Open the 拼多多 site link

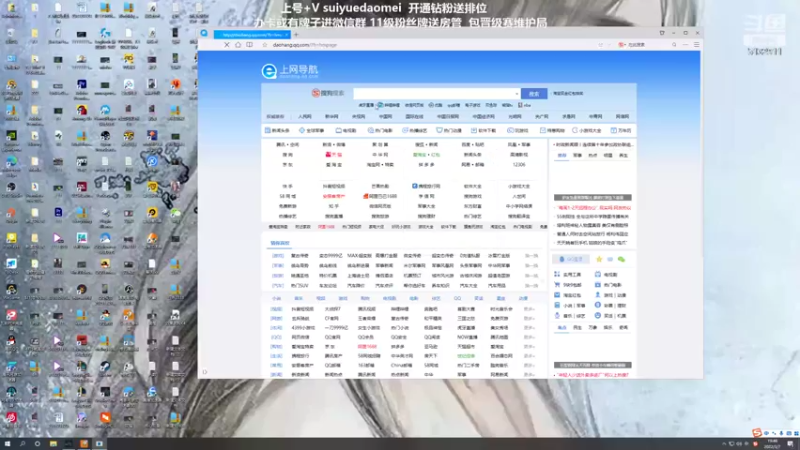427,165
